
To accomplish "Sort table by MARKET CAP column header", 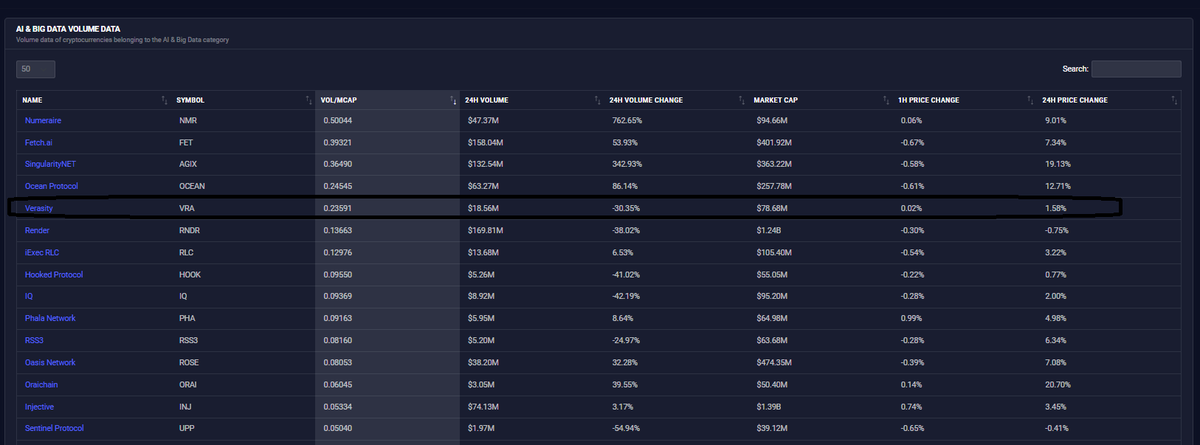I will pyautogui.click(x=821, y=100).
